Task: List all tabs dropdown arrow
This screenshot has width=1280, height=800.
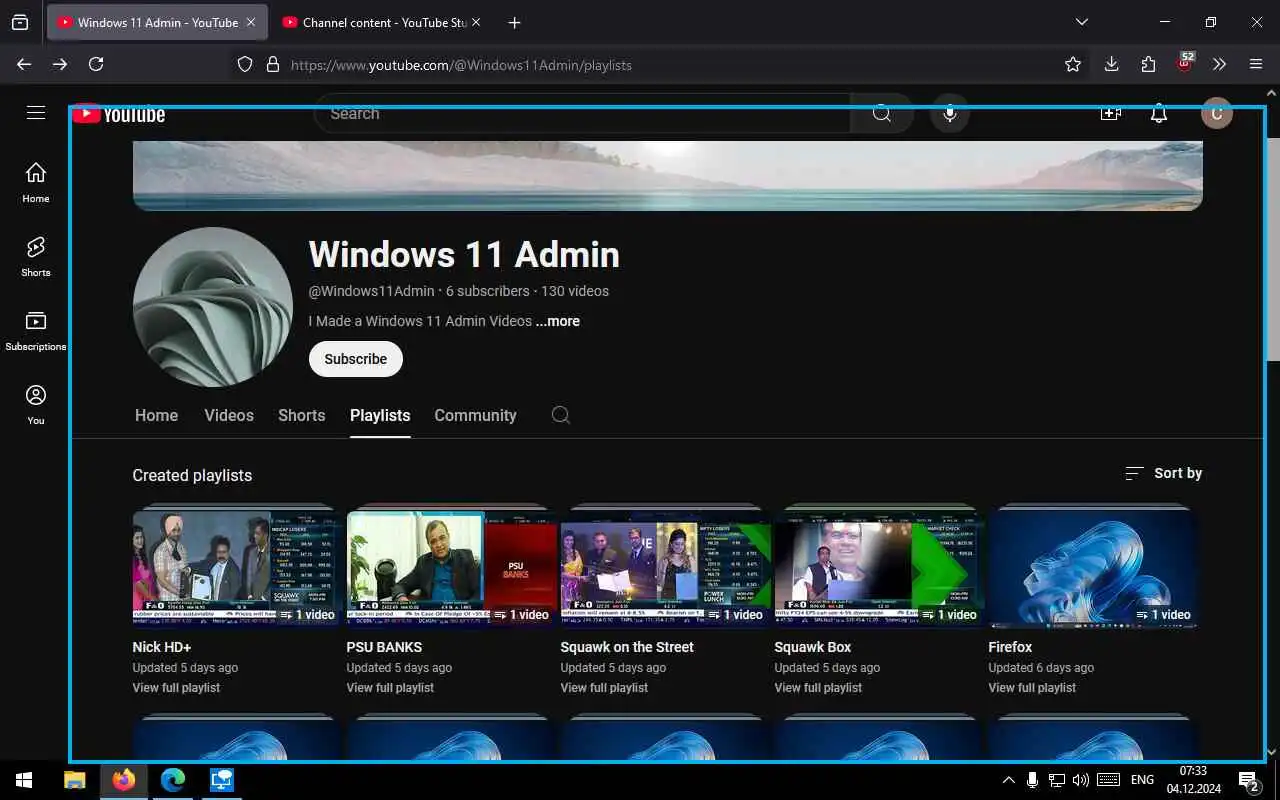Action: pos(1081,22)
